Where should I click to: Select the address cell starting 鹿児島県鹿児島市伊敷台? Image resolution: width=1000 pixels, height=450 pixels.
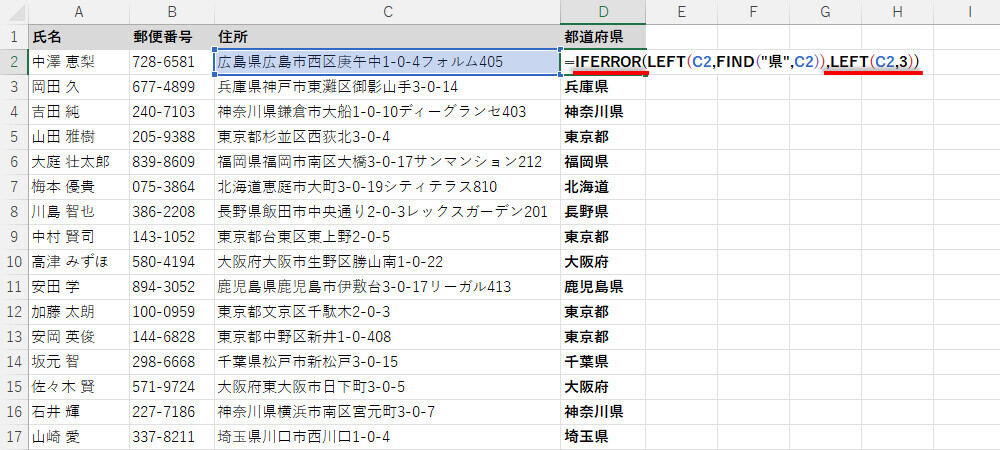[x=388, y=287]
